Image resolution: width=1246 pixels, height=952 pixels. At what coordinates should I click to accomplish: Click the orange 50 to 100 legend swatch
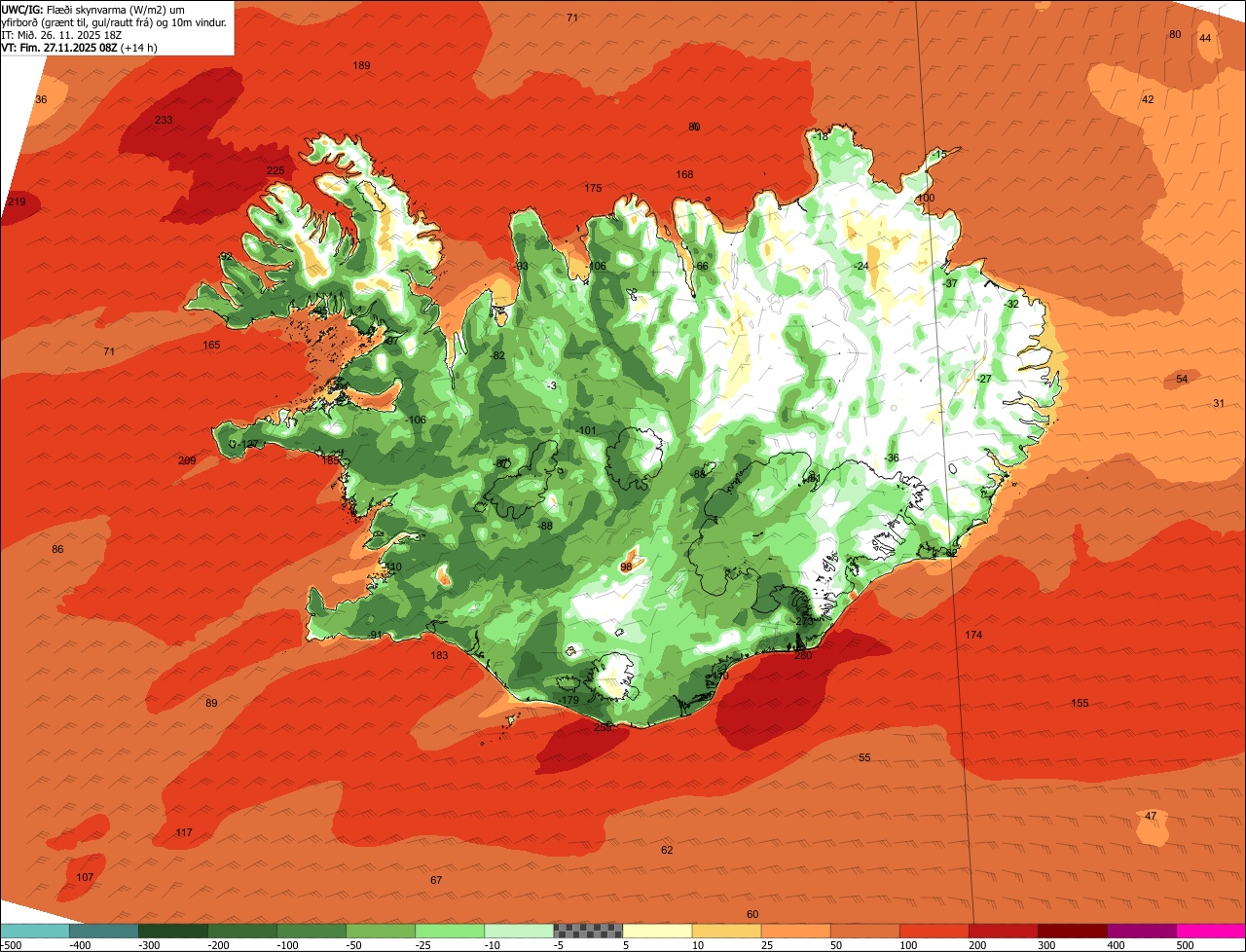pyautogui.click(x=864, y=931)
